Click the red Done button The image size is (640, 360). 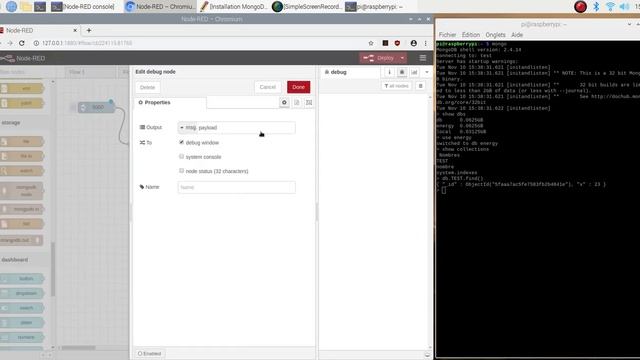coord(298,87)
